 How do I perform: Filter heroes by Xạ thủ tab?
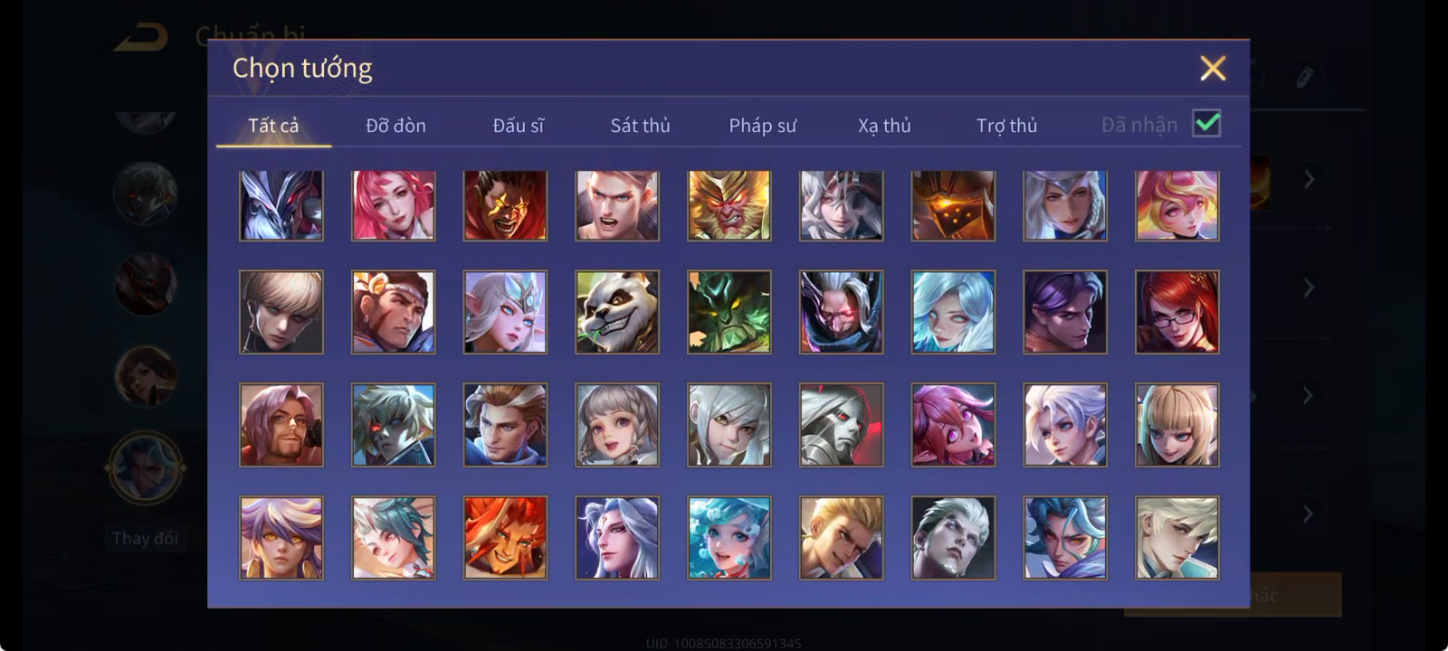[885, 125]
